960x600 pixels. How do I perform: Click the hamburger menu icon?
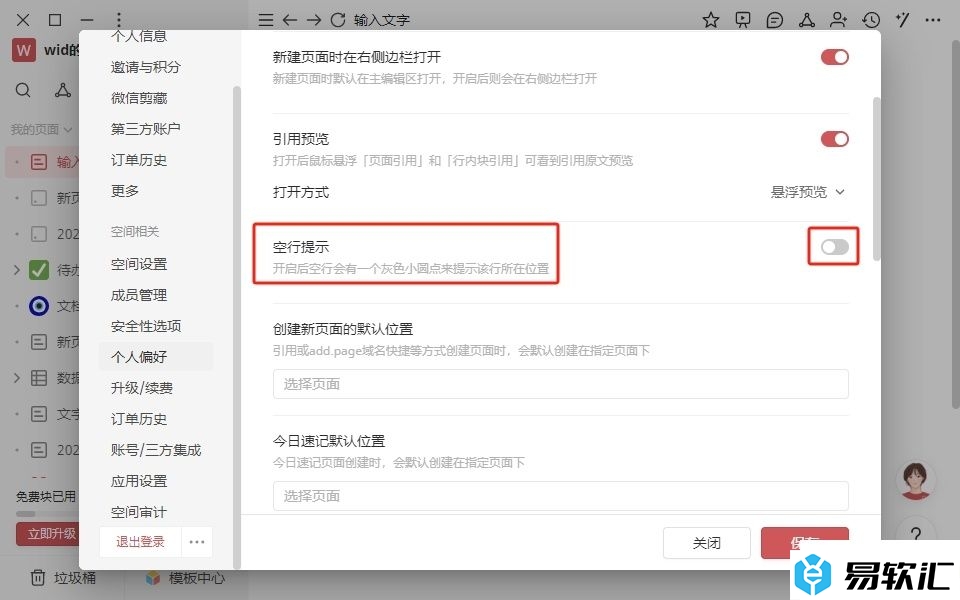click(266, 20)
